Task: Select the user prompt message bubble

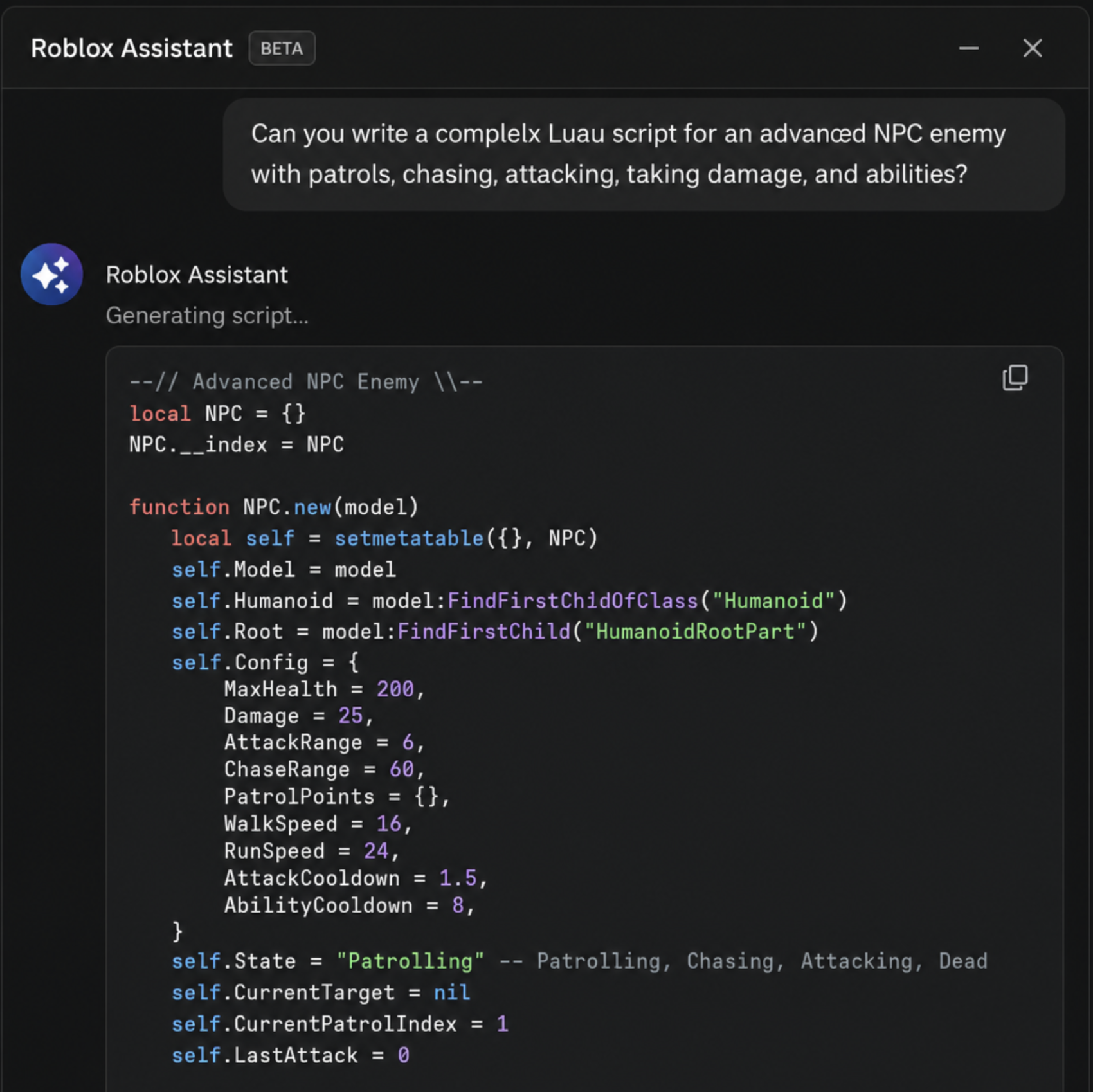Action: click(644, 154)
